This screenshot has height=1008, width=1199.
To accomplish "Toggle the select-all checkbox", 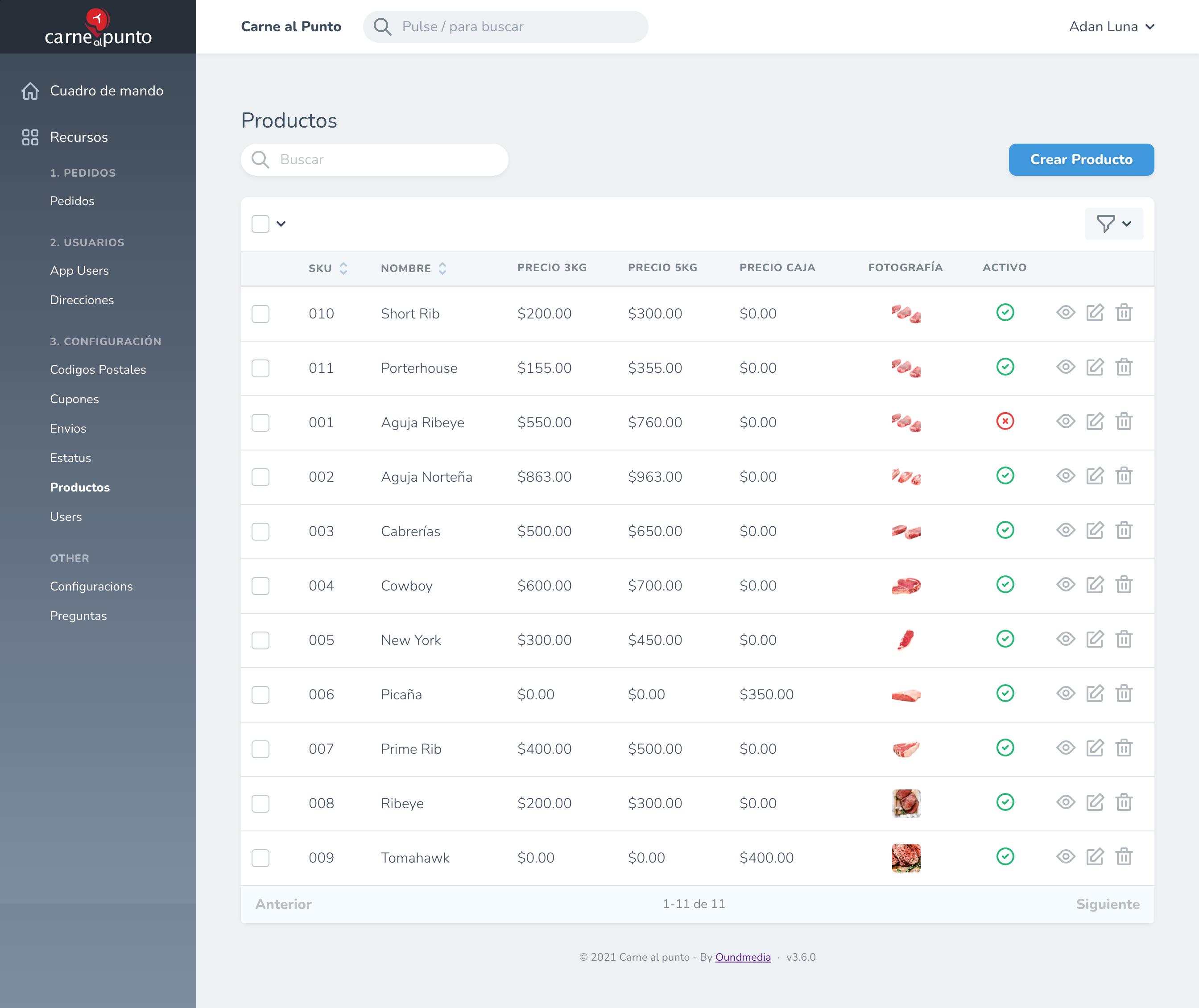I will click(x=260, y=224).
